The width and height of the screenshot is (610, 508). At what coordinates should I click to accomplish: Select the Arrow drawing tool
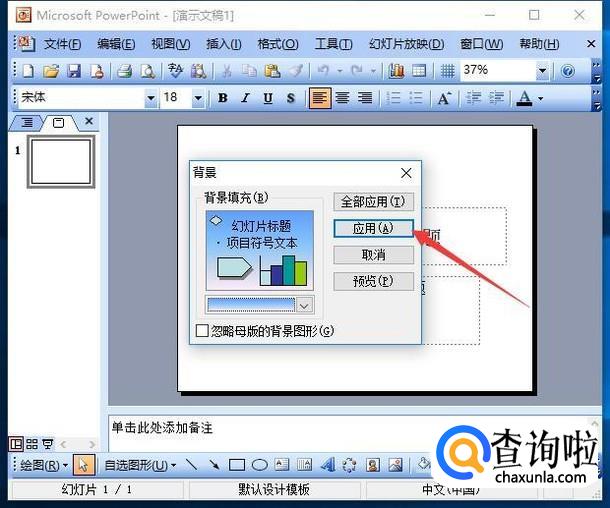click(x=214, y=464)
